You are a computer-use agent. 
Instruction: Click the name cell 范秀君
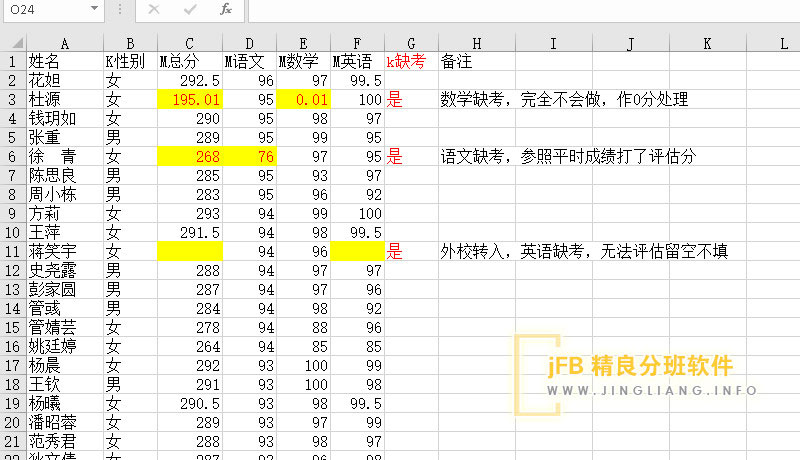[65, 442]
